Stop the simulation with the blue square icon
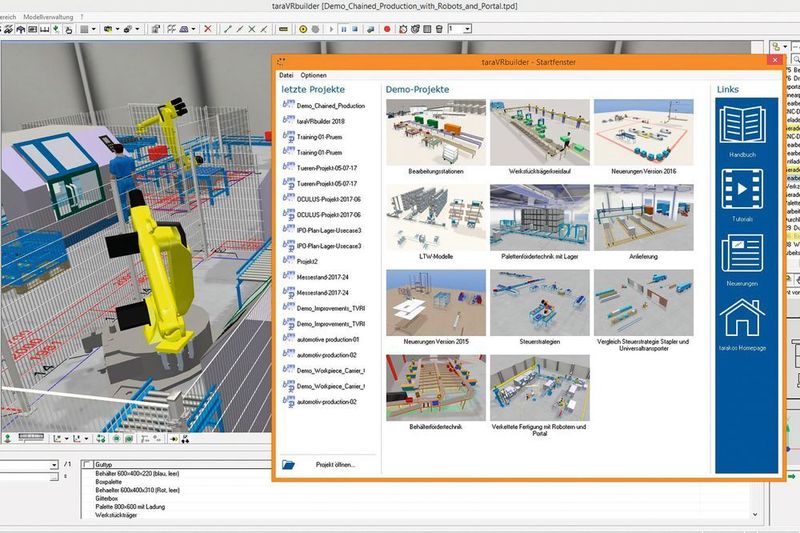This screenshot has height=533, width=800. 355,29
